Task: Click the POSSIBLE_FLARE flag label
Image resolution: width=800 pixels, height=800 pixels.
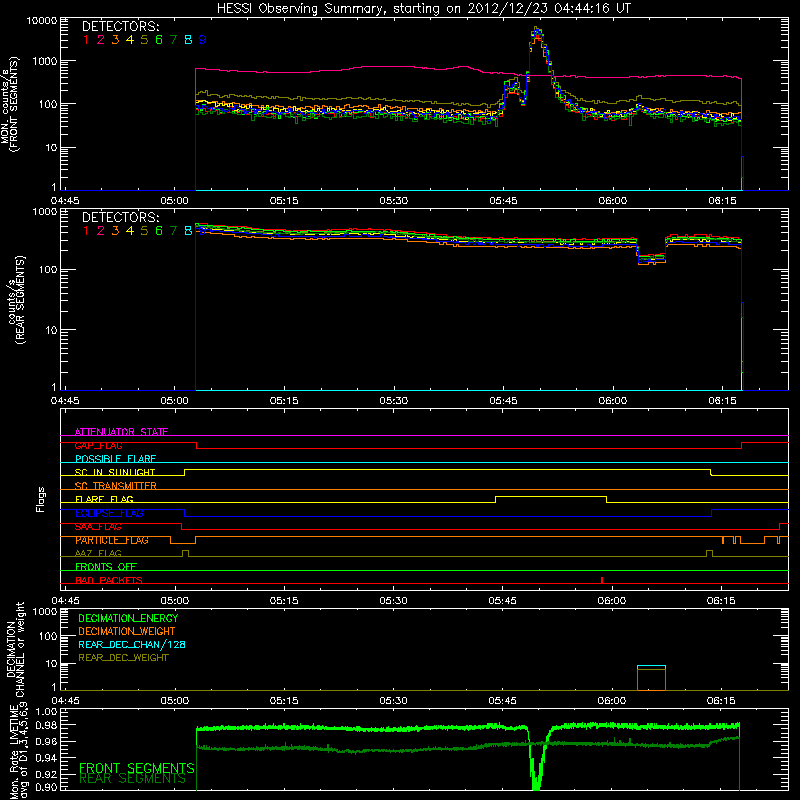Action: tap(115, 459)
